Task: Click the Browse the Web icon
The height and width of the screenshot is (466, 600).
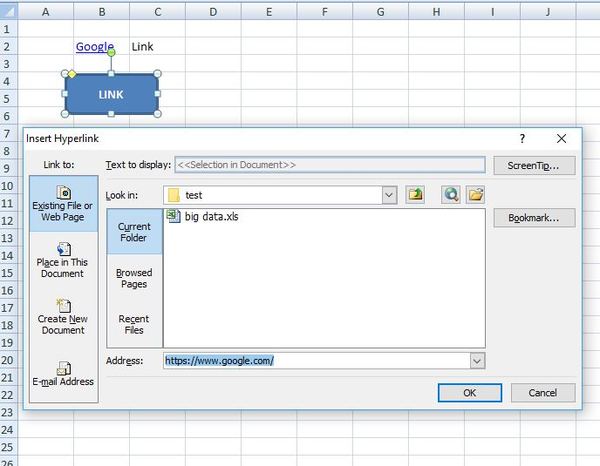Action: point(452,195)
